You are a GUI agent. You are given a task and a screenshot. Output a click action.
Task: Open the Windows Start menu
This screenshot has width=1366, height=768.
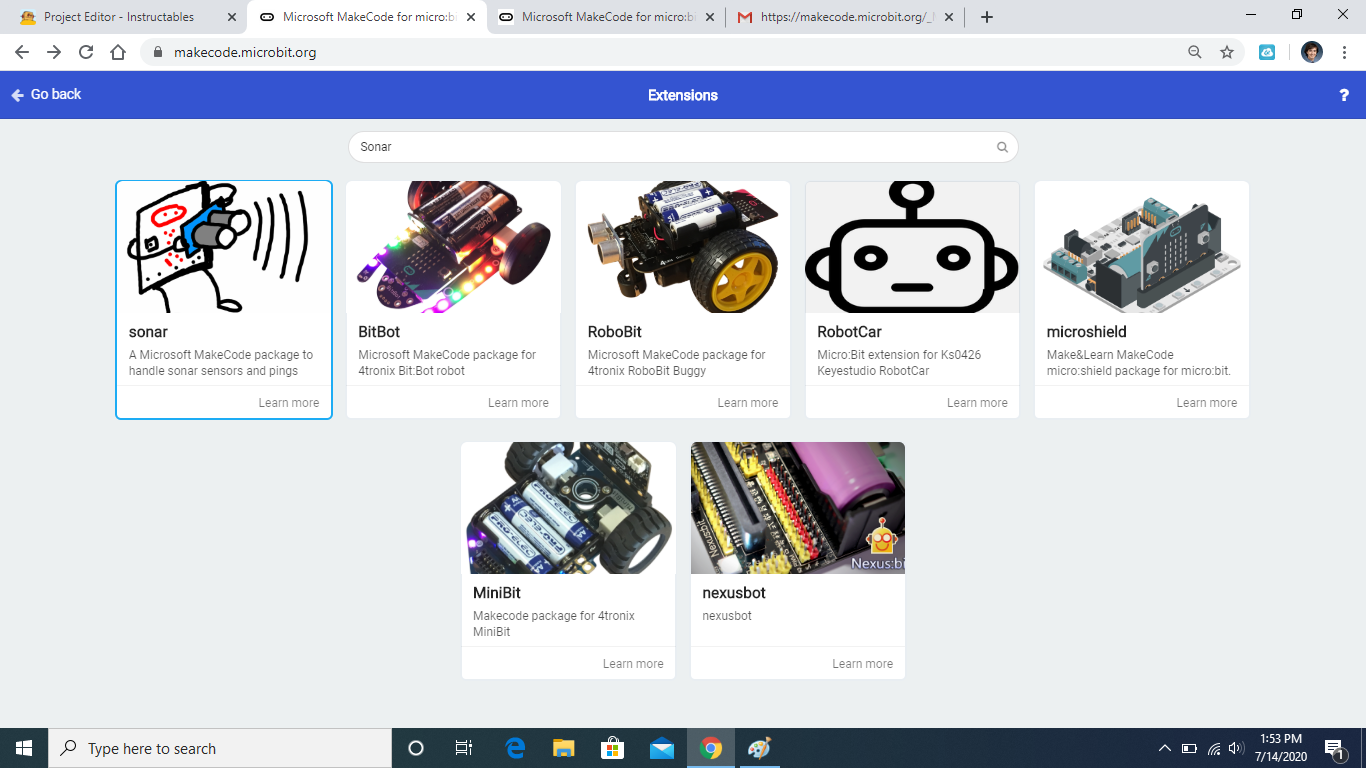click(x=24, y=748)
